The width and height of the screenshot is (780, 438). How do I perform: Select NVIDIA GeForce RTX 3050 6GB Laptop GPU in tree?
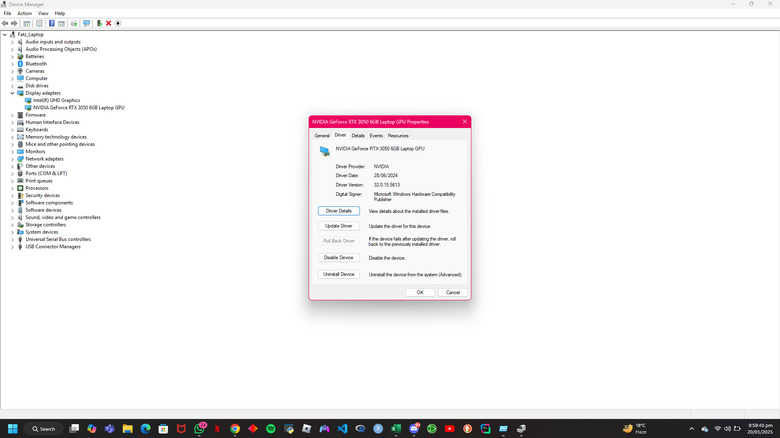point(79,108)
